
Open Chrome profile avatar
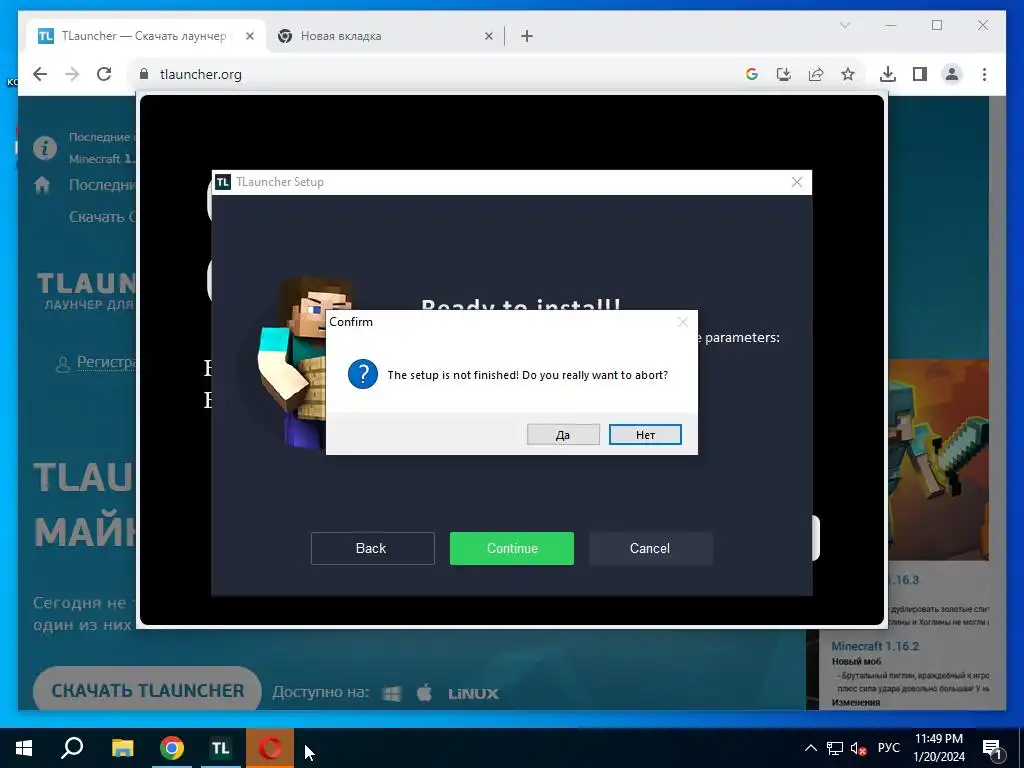952,74
